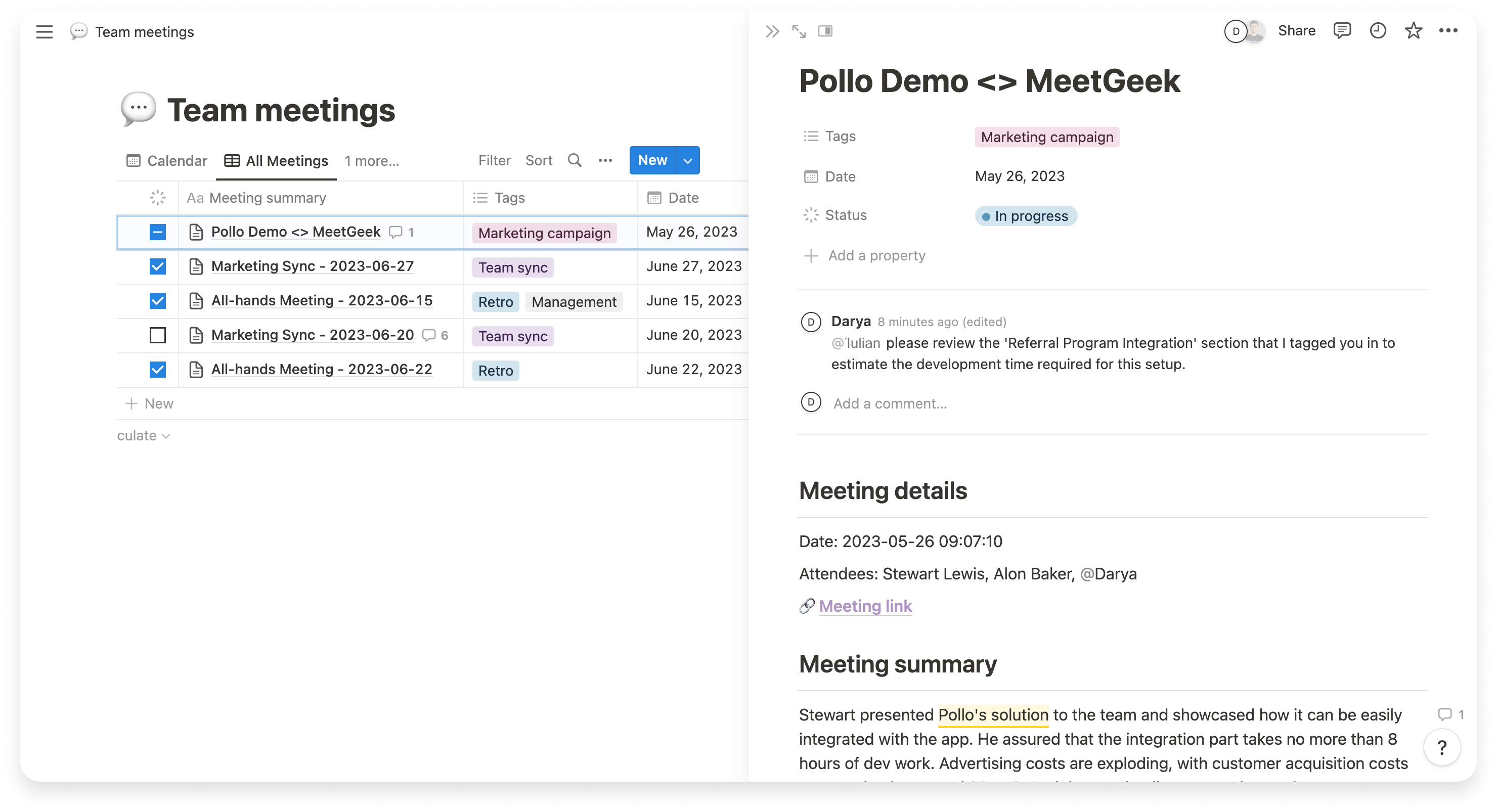1497x812 pixels.
Task: Expand Pollo Demo page to full screen
Action: coord(799,31)
